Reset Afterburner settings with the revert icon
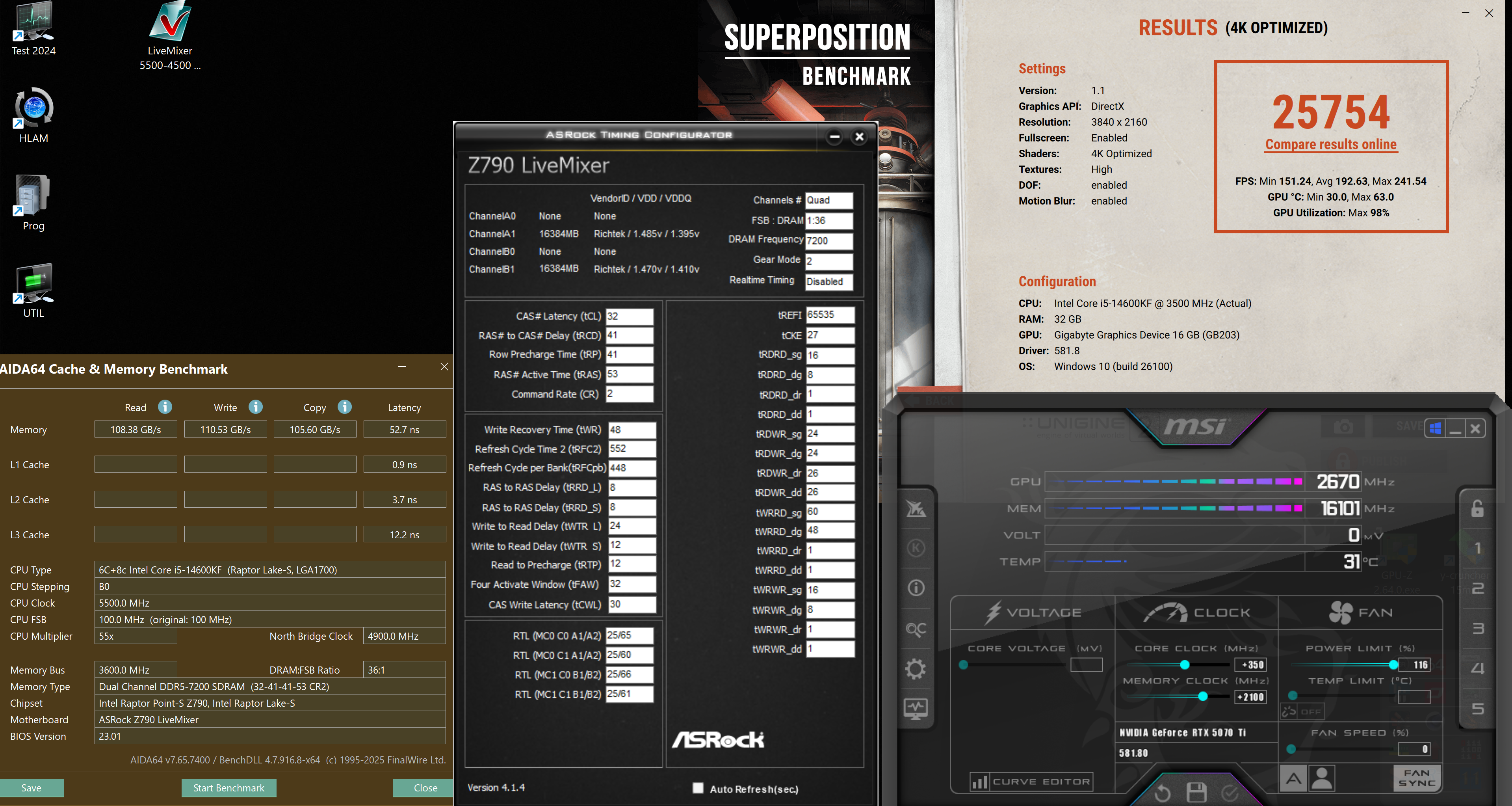The width and height of the screenshot is (1512, 806). [1162, 794]
